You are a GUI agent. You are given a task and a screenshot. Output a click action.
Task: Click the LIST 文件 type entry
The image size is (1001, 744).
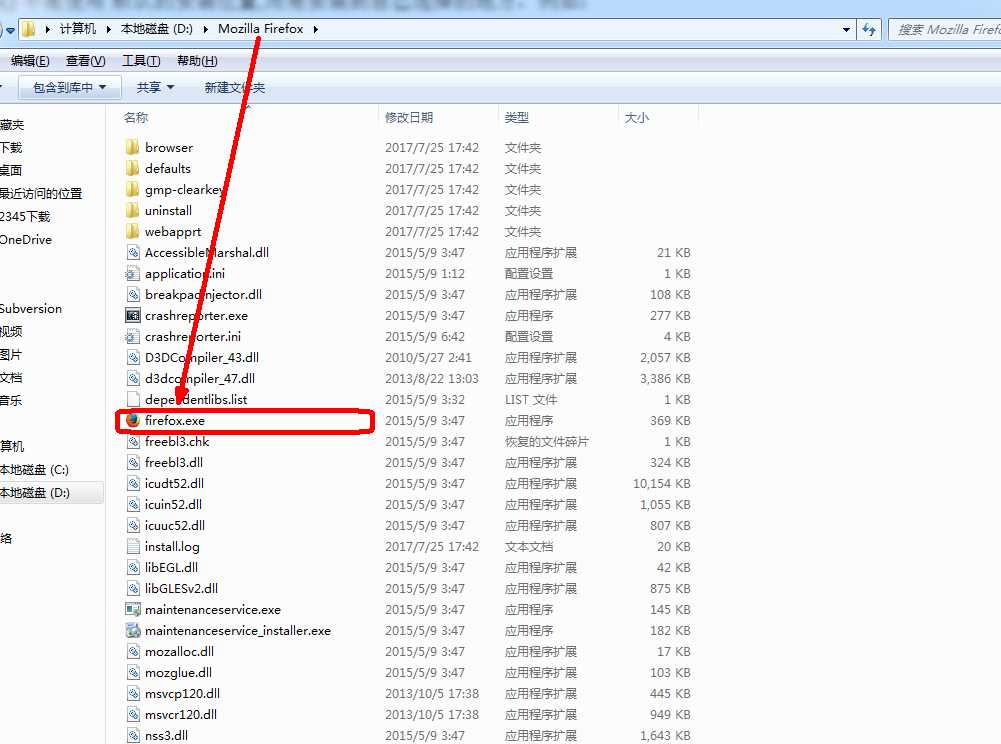pyautogui.click(x=531, y=399)
